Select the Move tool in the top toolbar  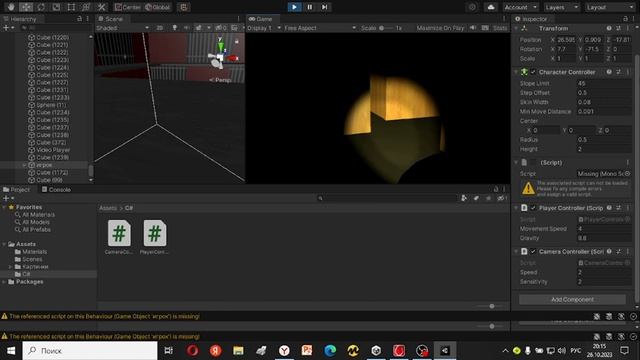26,7
